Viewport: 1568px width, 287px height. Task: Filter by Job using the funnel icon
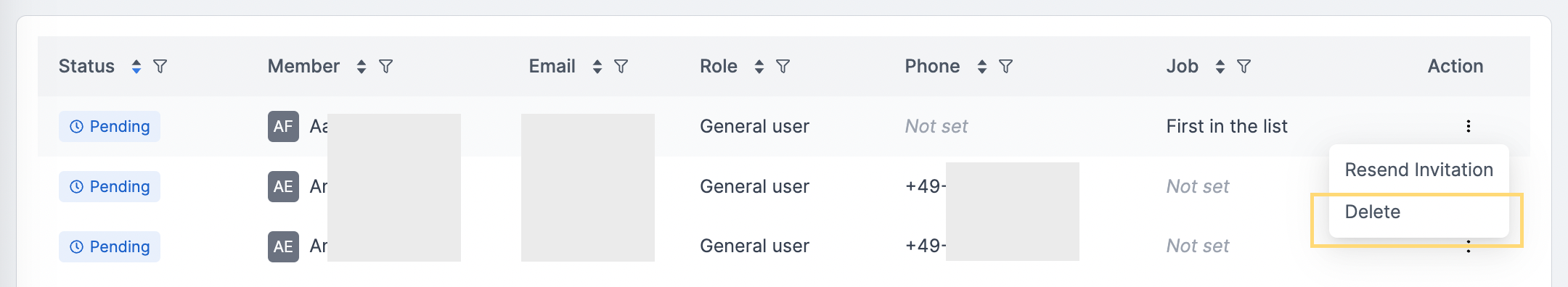pyautogui.click(x=1244, y=67)
